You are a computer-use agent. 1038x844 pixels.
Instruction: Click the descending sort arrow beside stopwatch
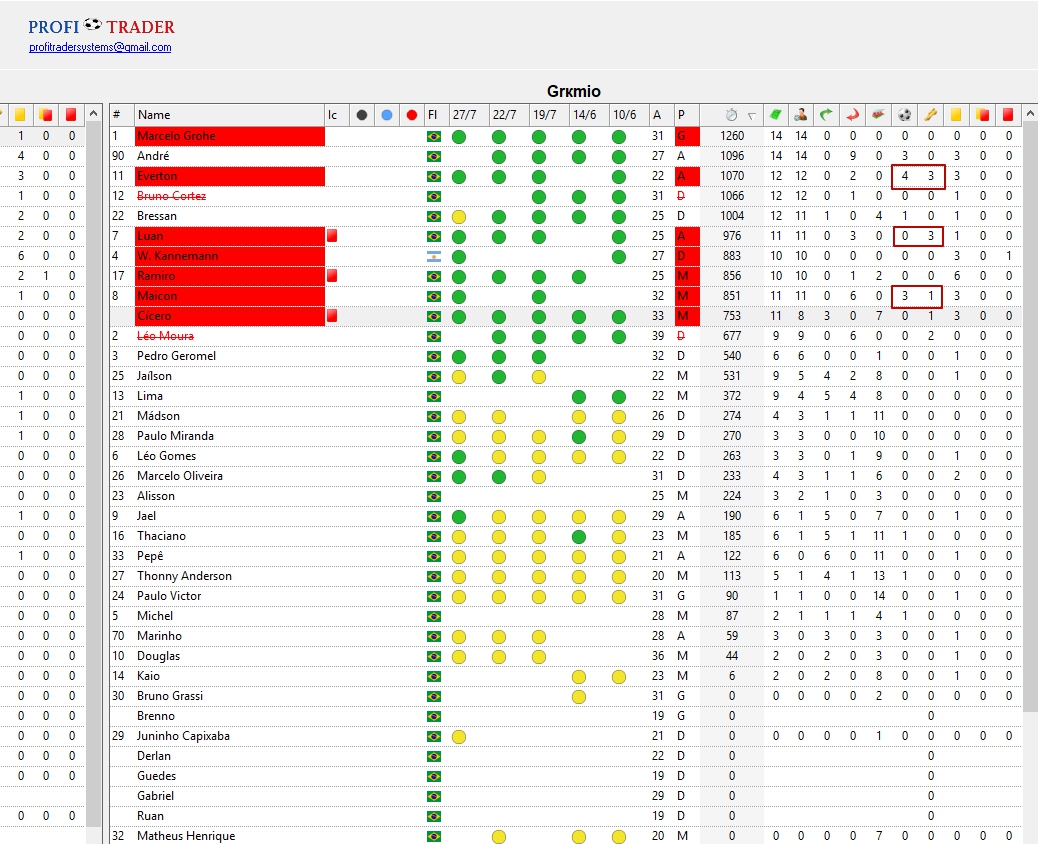751,116
